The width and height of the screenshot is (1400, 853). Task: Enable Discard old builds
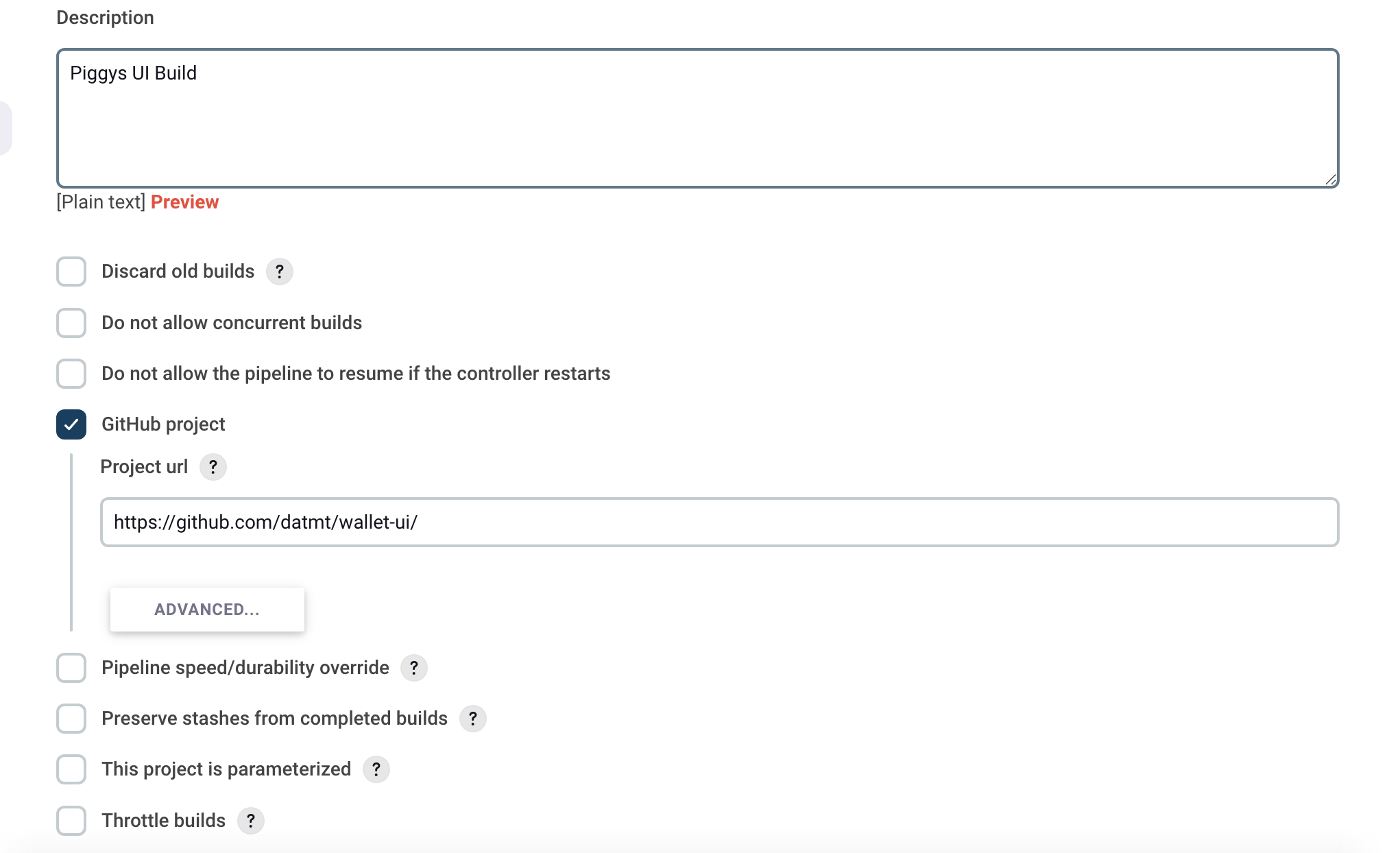(71, 272)
